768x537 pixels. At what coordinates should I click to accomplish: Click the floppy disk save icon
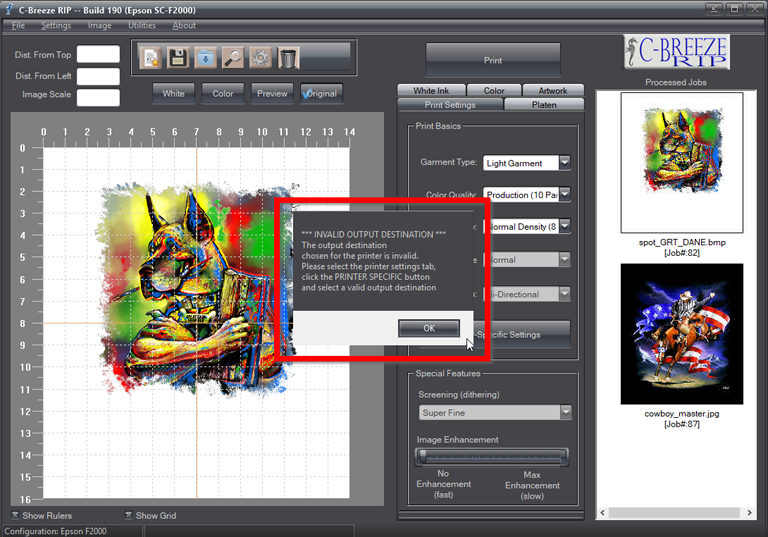178,58
